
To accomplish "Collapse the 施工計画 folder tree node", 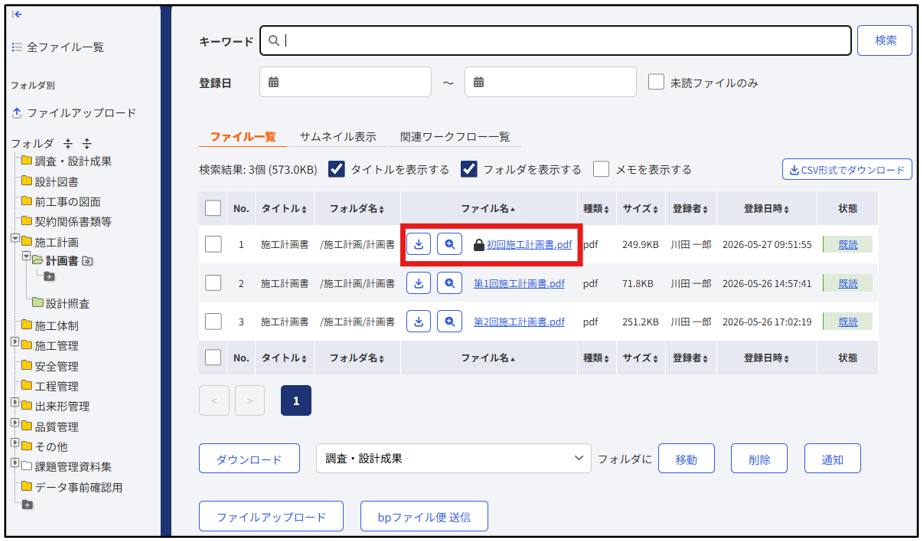I will [x=15, y=240].
